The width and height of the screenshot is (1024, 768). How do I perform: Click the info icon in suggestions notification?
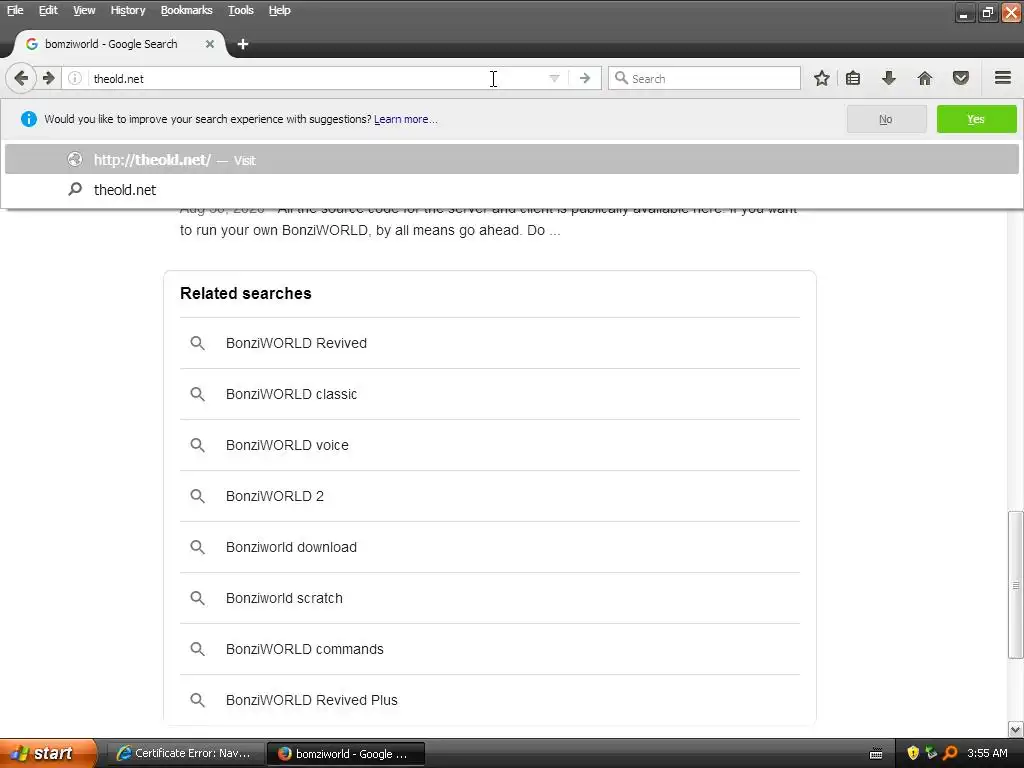28,119
